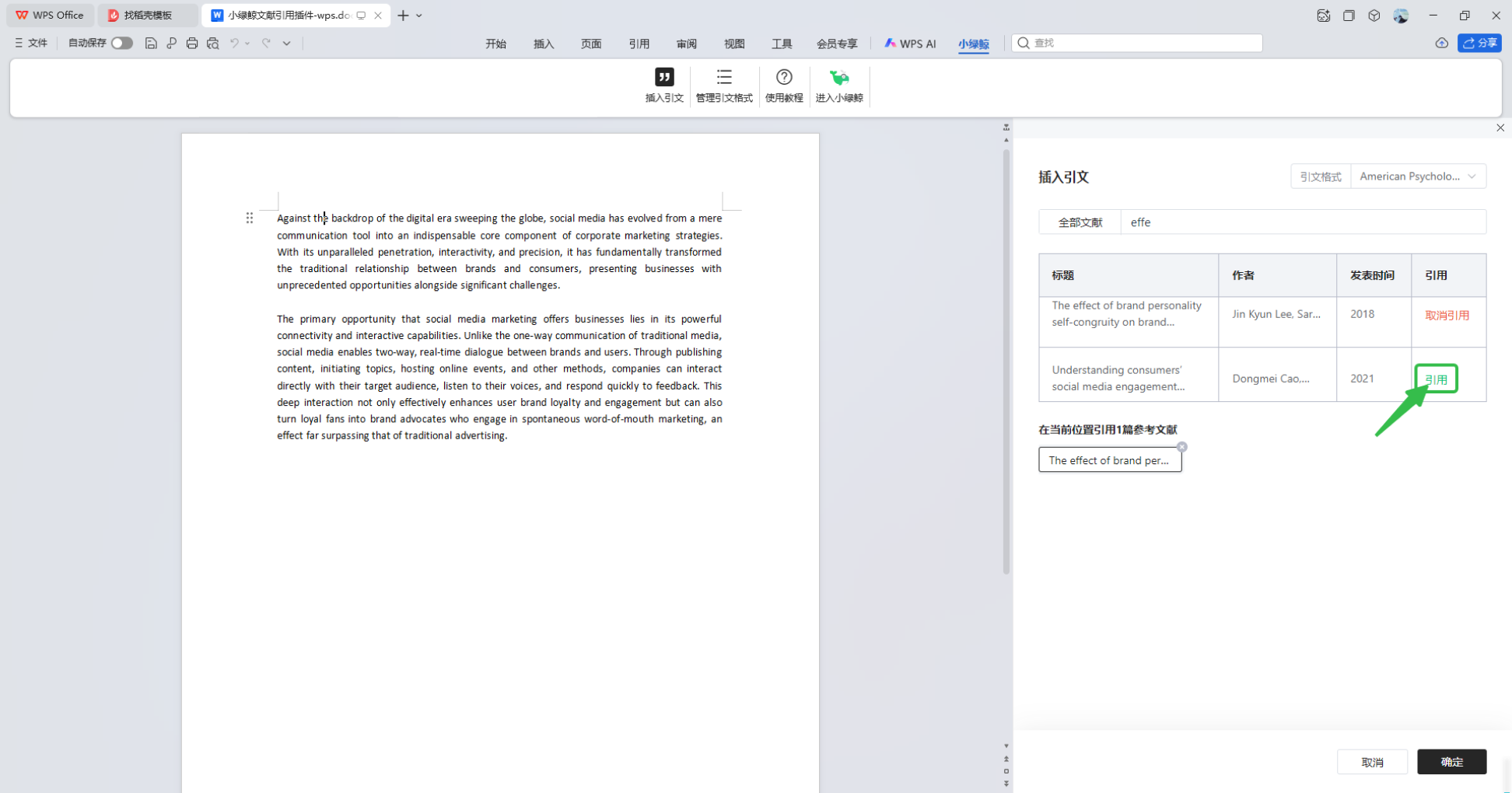
Task: Remove the cited 'The effect of brand per...' tag
Action: 1181,447
